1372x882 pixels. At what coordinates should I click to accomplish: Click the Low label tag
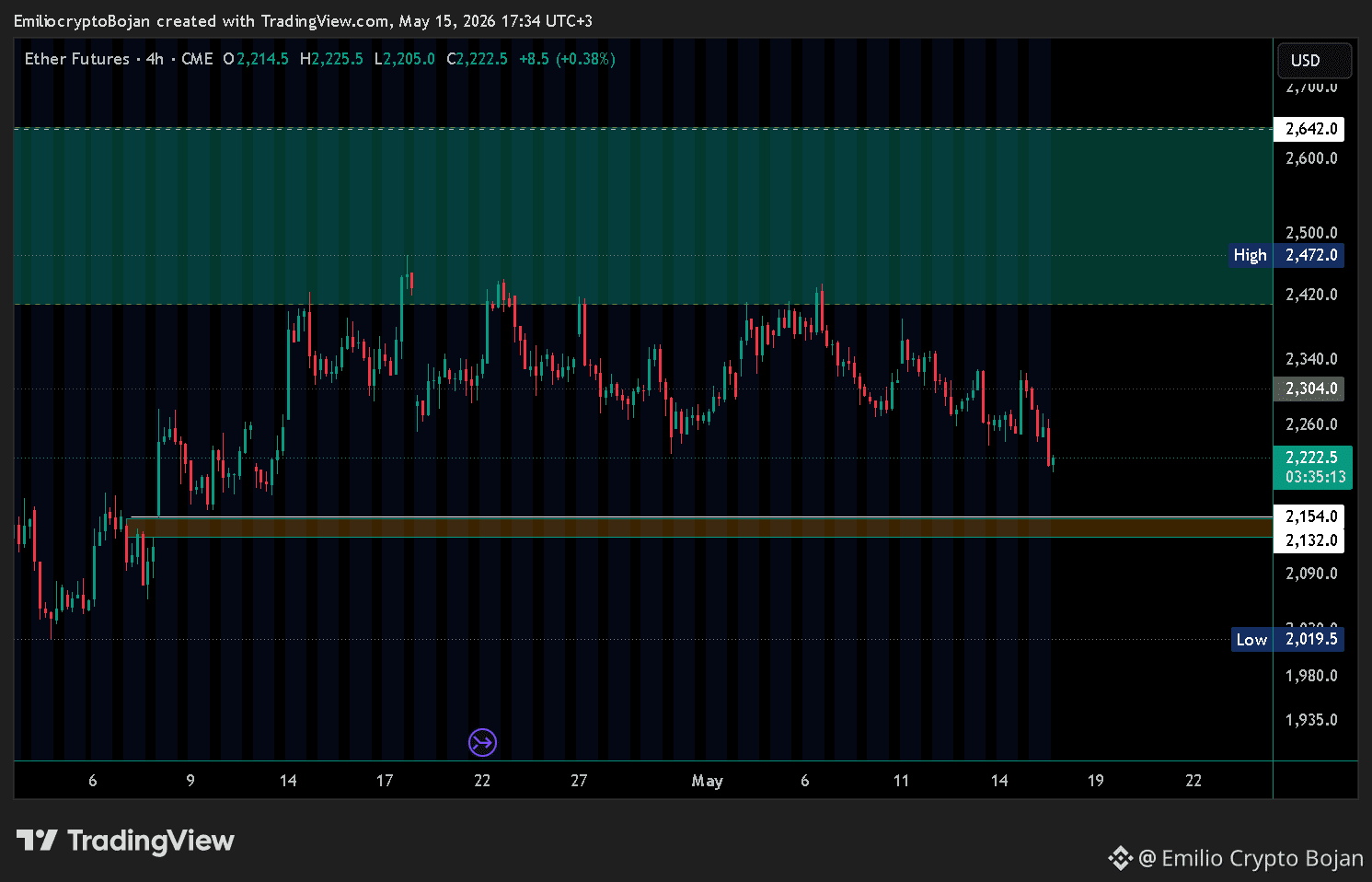(1251, 639)
